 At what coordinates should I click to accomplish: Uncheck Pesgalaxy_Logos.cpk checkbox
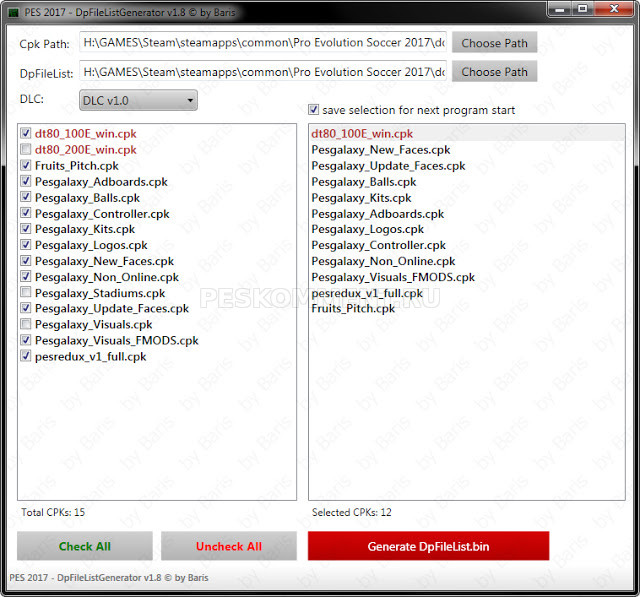click(x=26, y=244)
